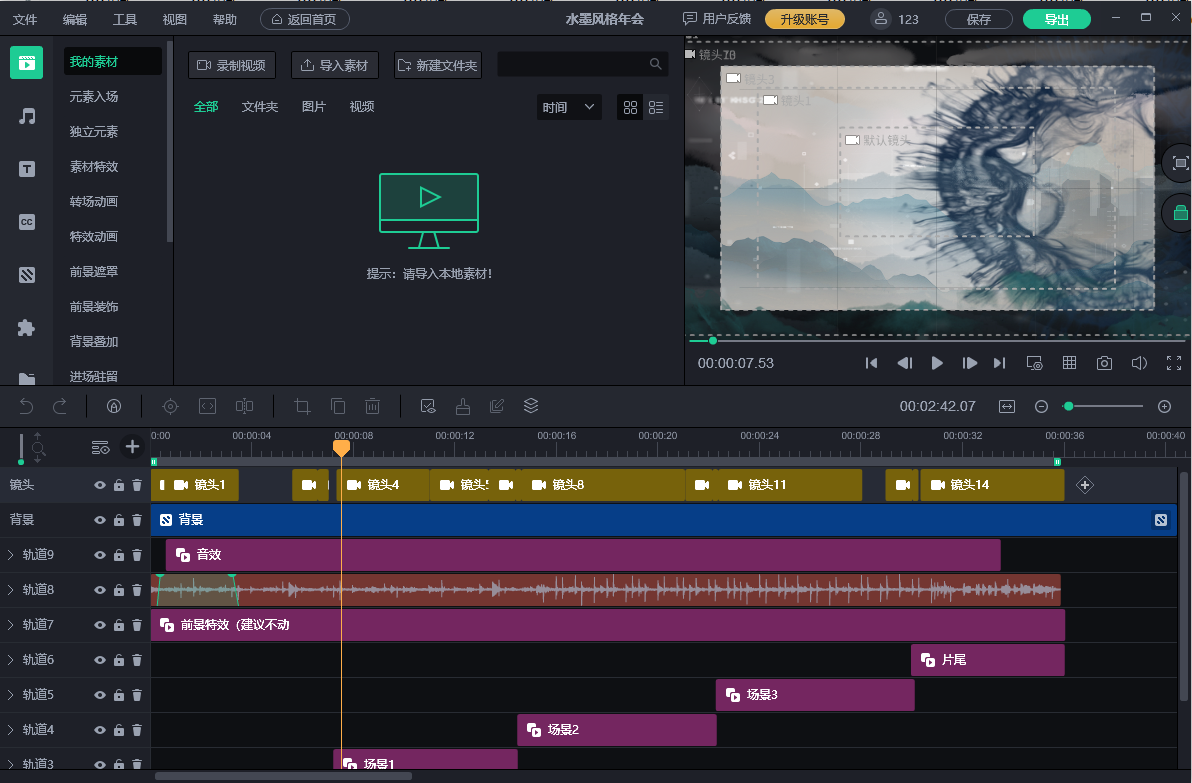Click the 导出 export button
This screenshot has height=783, width=1192.
pos(1057,19)
